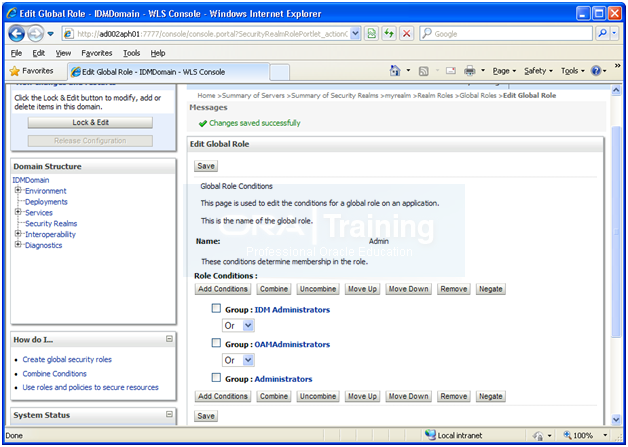This screenshot has width=628, height=447.
Task: Click the protected mode lock icon in status bar
Action: click(539, 436)
